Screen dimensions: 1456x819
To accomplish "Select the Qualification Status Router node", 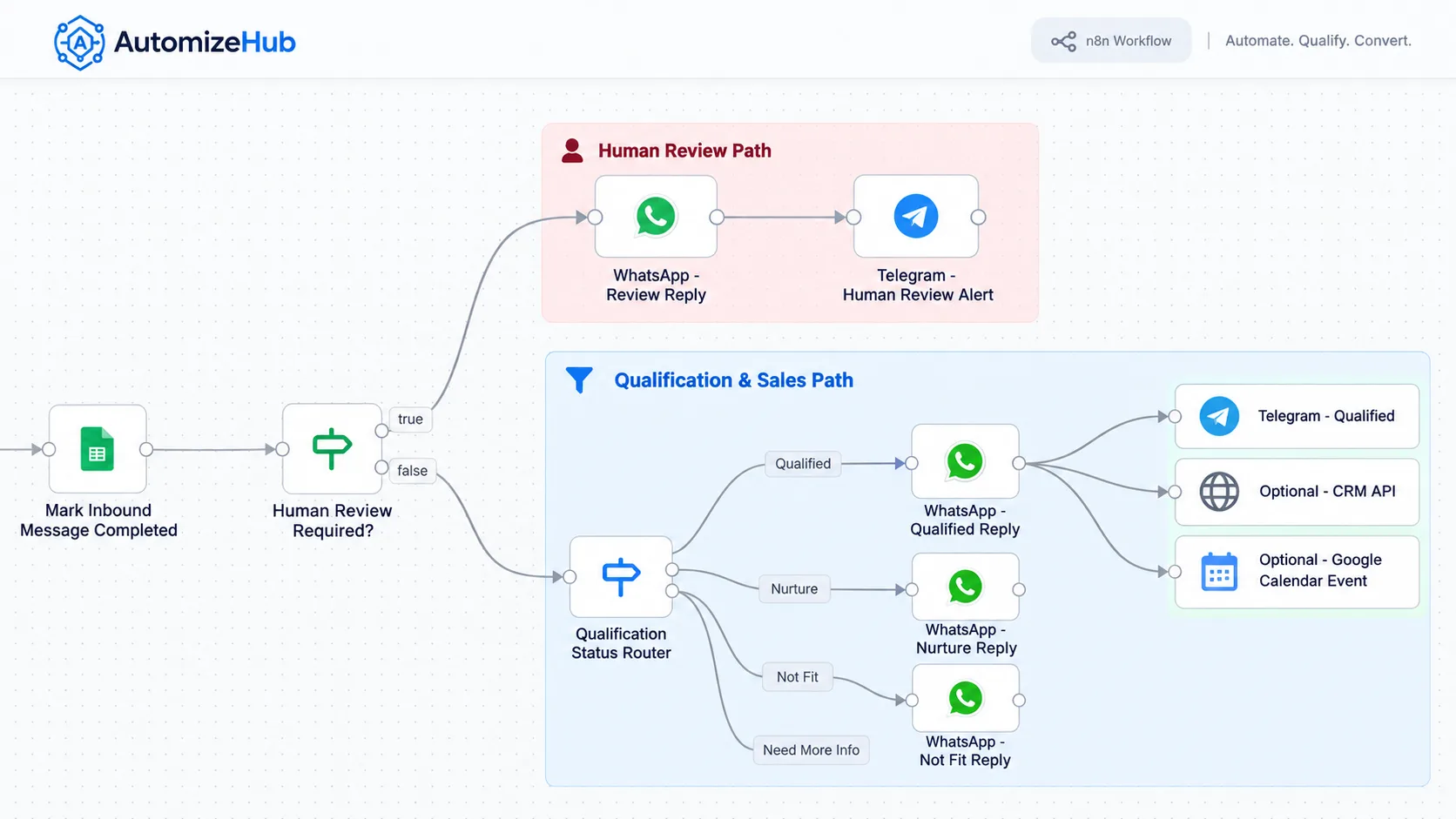I will [x=621, y=576].
